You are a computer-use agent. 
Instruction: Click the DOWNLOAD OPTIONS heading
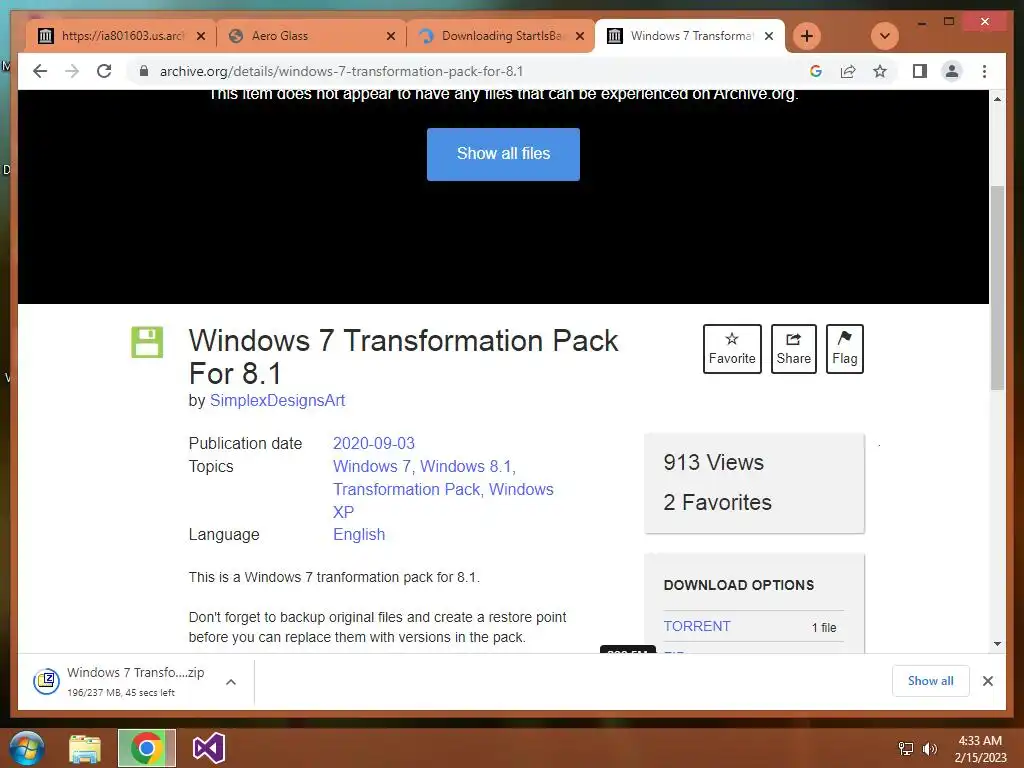[x=739, y=585]
